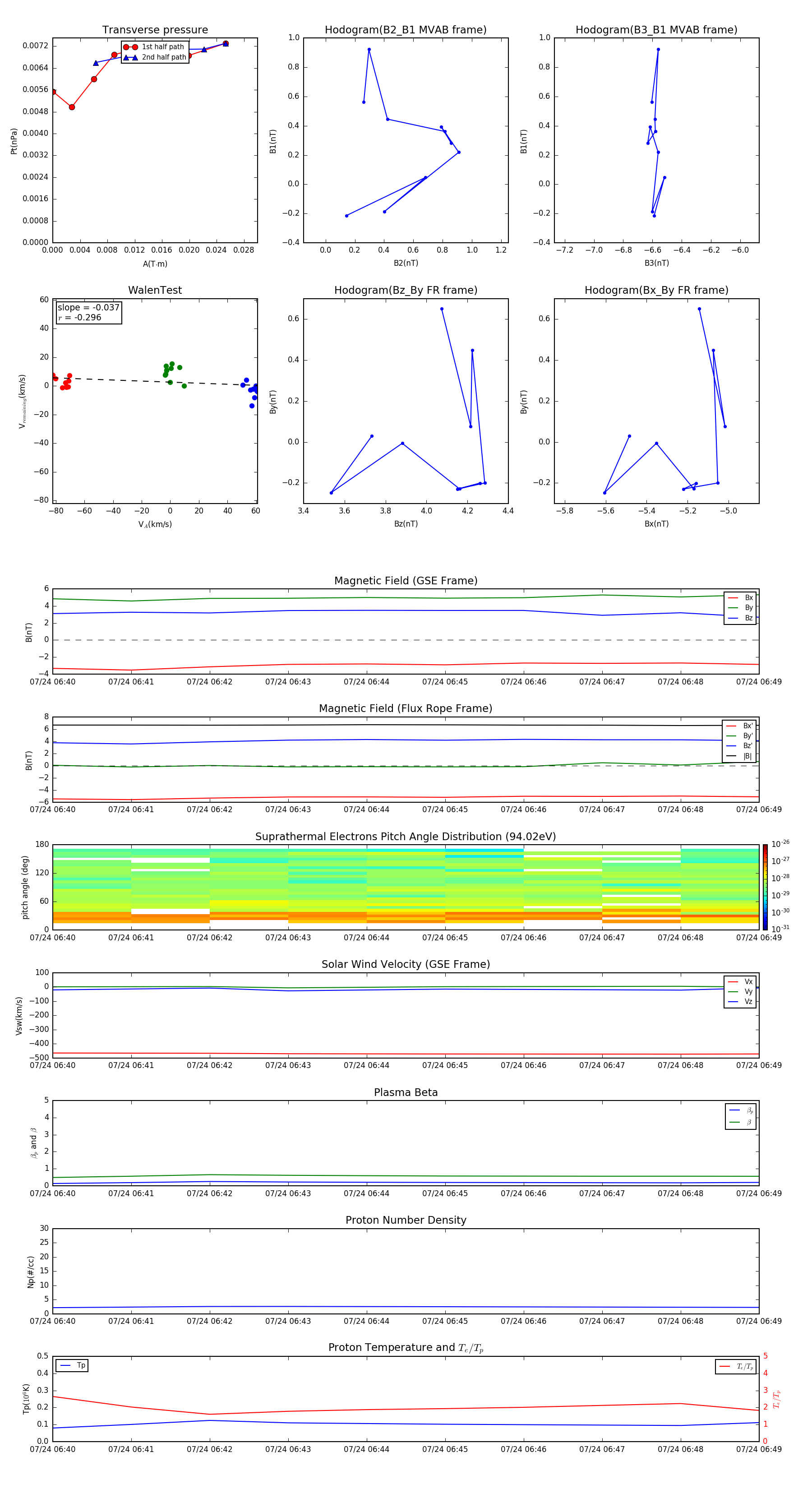Click the 'Transverse pressure' plot title
Image resolution: width=812 pixels, height=1489 pixels.
pos(155,29)
